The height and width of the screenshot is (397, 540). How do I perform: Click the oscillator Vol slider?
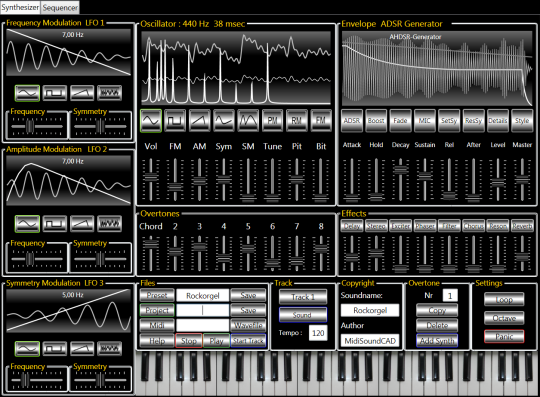151,180
